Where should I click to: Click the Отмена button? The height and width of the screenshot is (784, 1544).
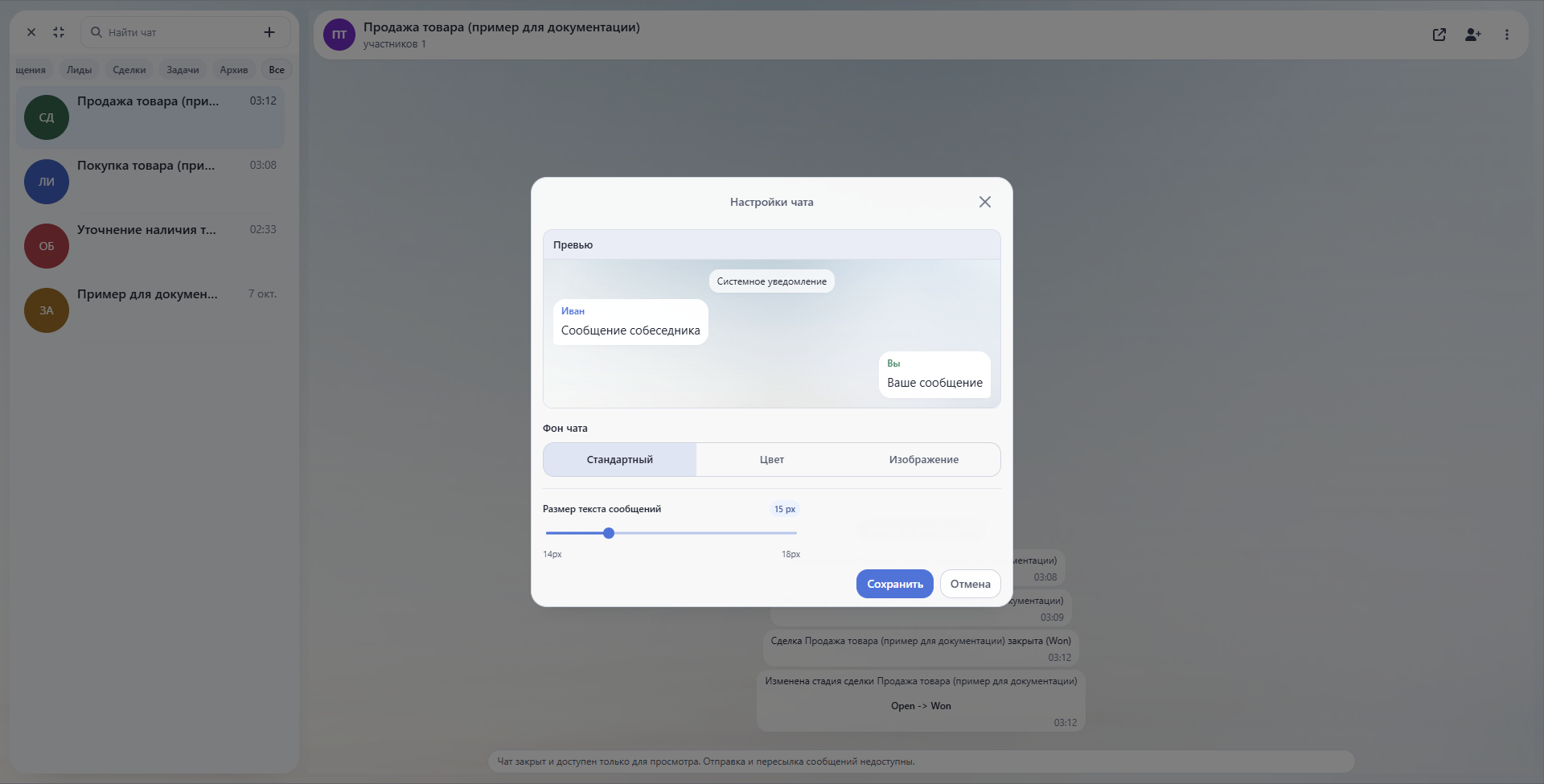coord(971,584)
